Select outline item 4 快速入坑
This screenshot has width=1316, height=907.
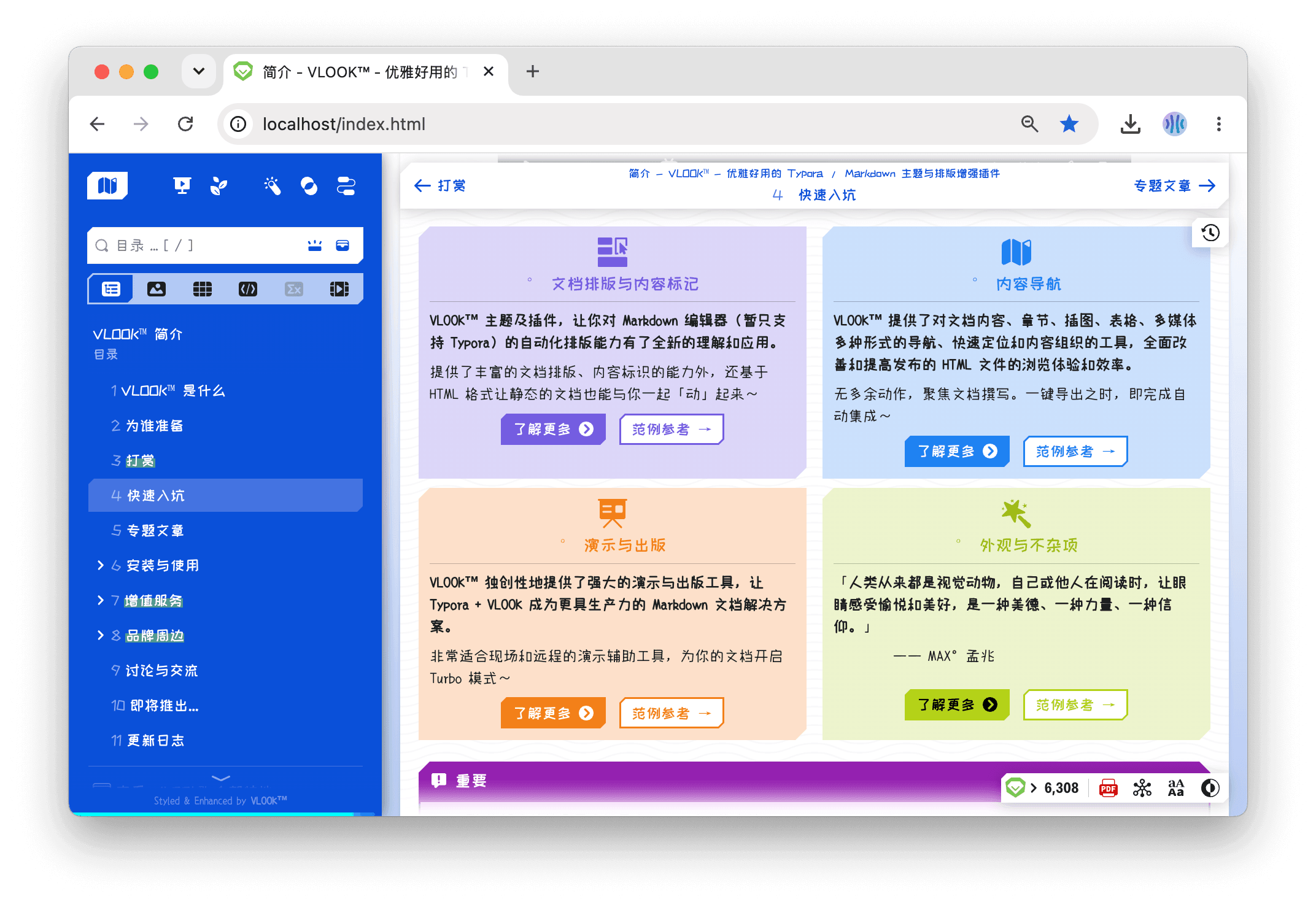click(x=225, y=496)
